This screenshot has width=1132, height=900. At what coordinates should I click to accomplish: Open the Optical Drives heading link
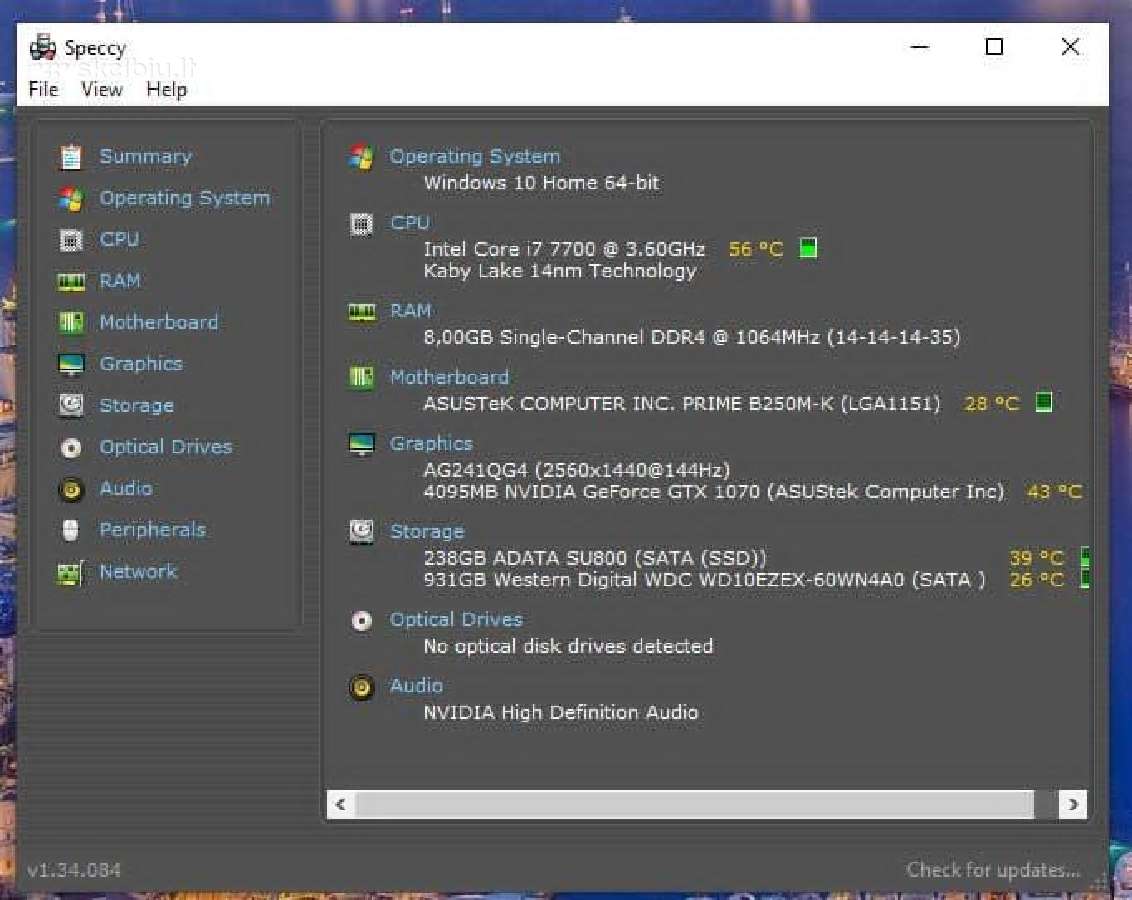point(456,620)
